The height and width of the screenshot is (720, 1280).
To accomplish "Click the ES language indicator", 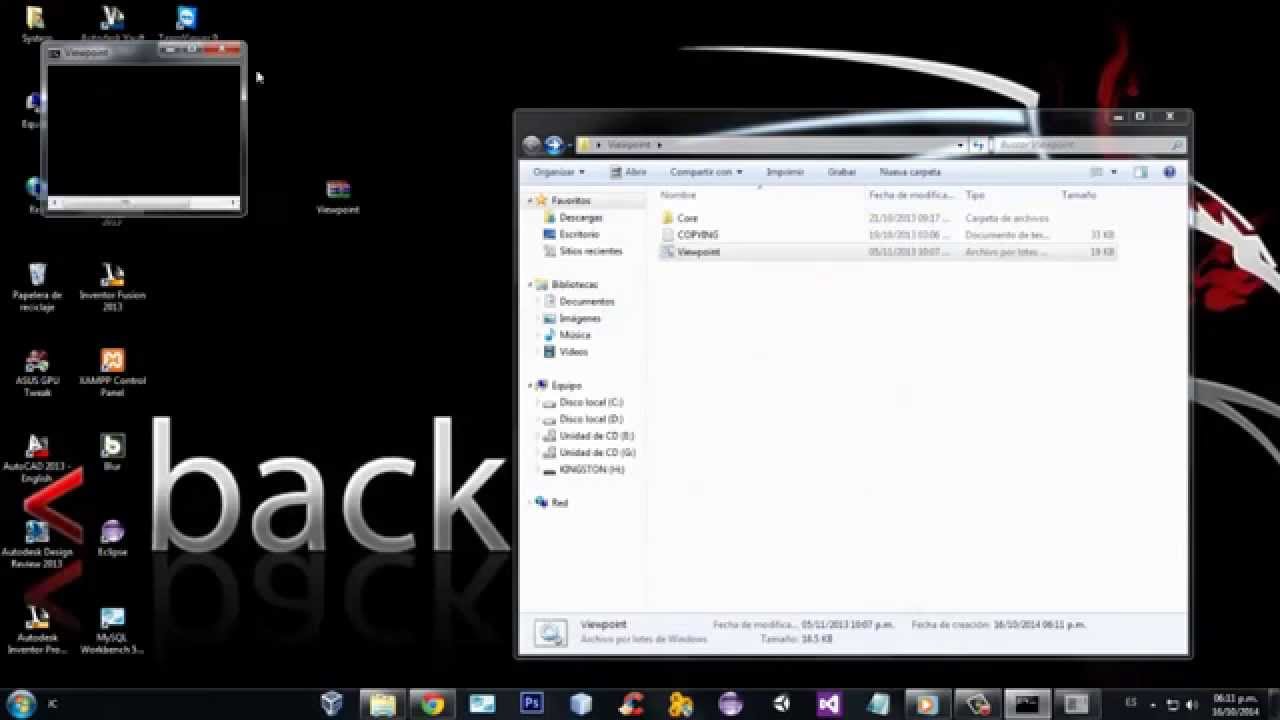I will 1131,703.
